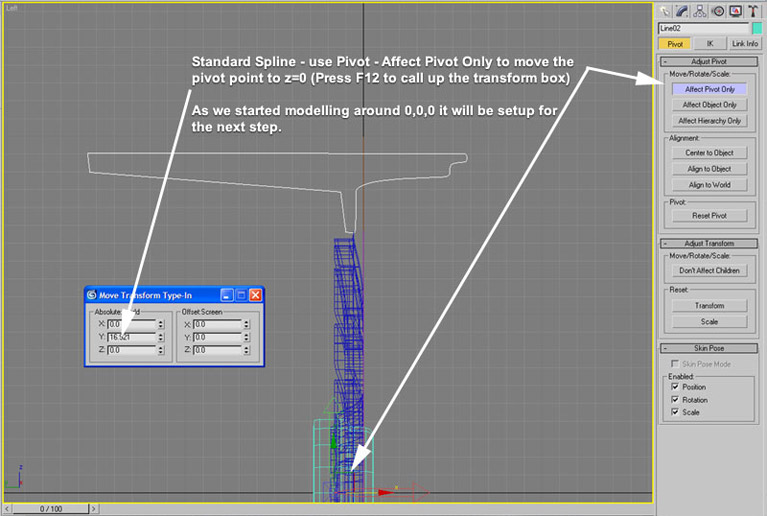Click the 3ds Max icon in Move Transform title bar
Viewport: 767px width, 516px height.
[92, 295]
